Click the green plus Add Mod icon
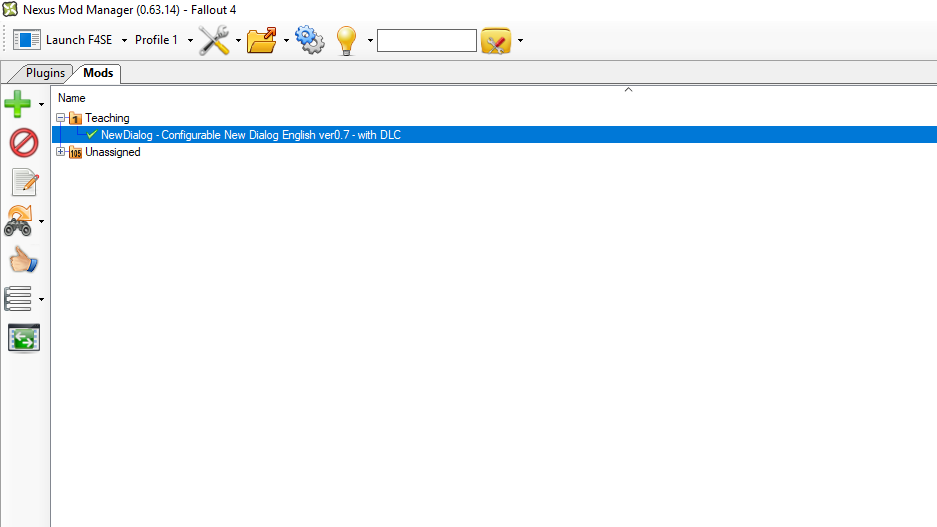The image size is (937, 527). [18, 104]
